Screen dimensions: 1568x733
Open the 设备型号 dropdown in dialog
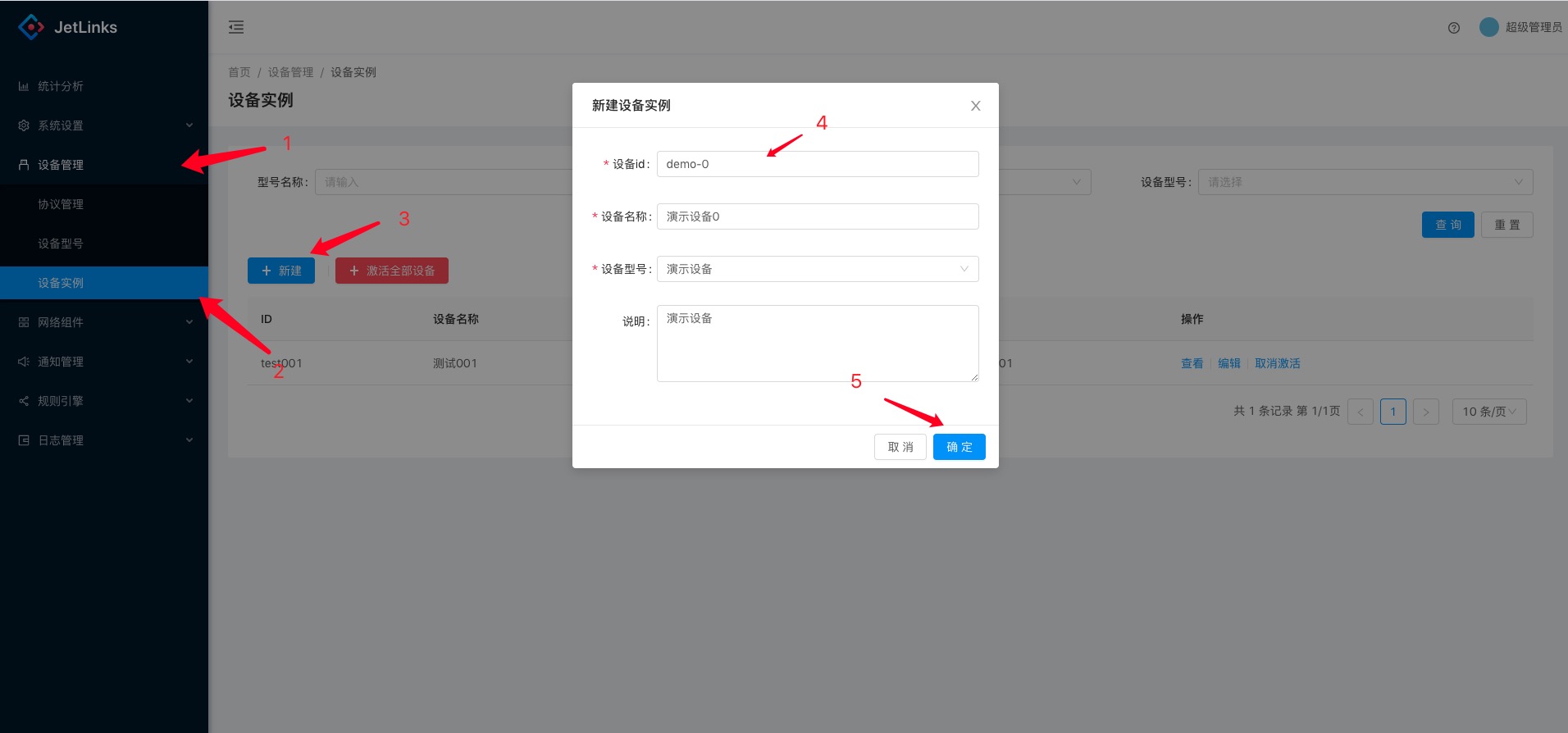pos(817,269)
